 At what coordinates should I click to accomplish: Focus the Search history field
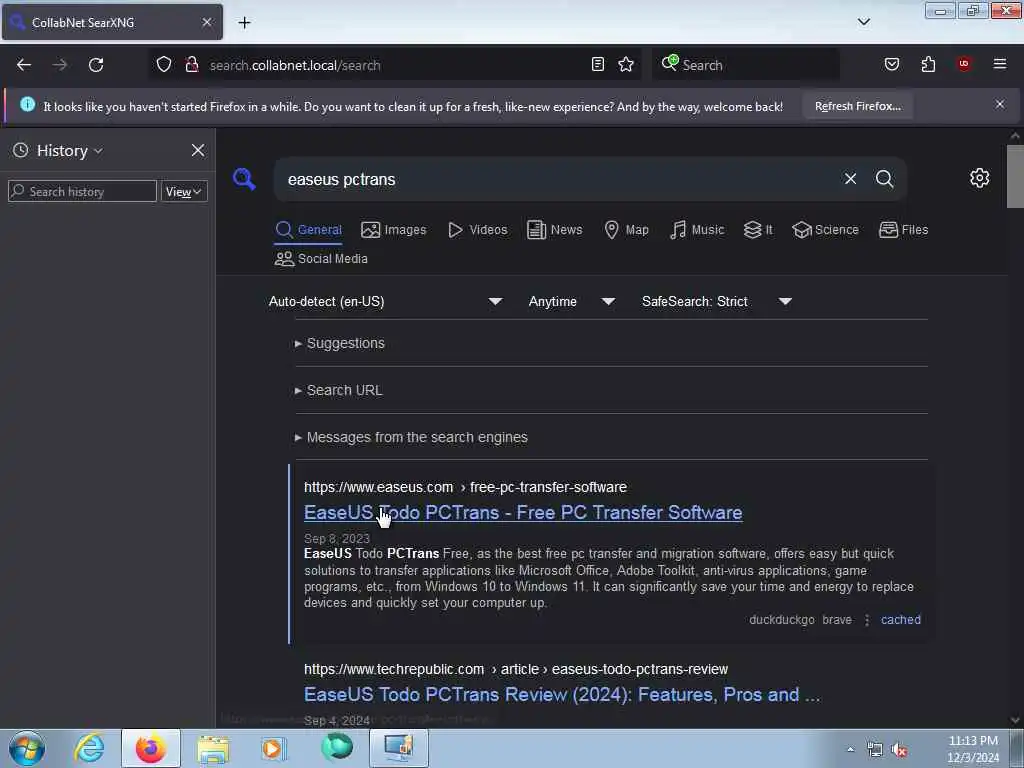click(x=82, y=191)
